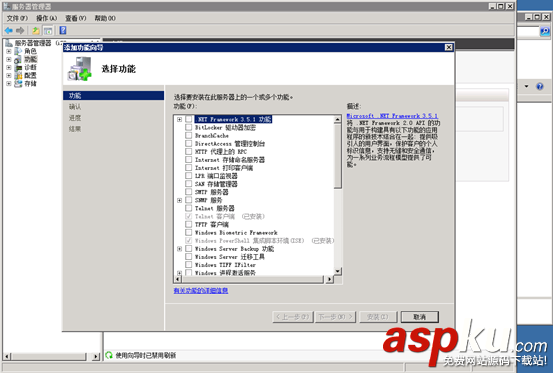Image resolution: width=553 pixels, height=373 pixels.
Task: Enable the BranchCache feature checkbox
Action: (189, 135)
